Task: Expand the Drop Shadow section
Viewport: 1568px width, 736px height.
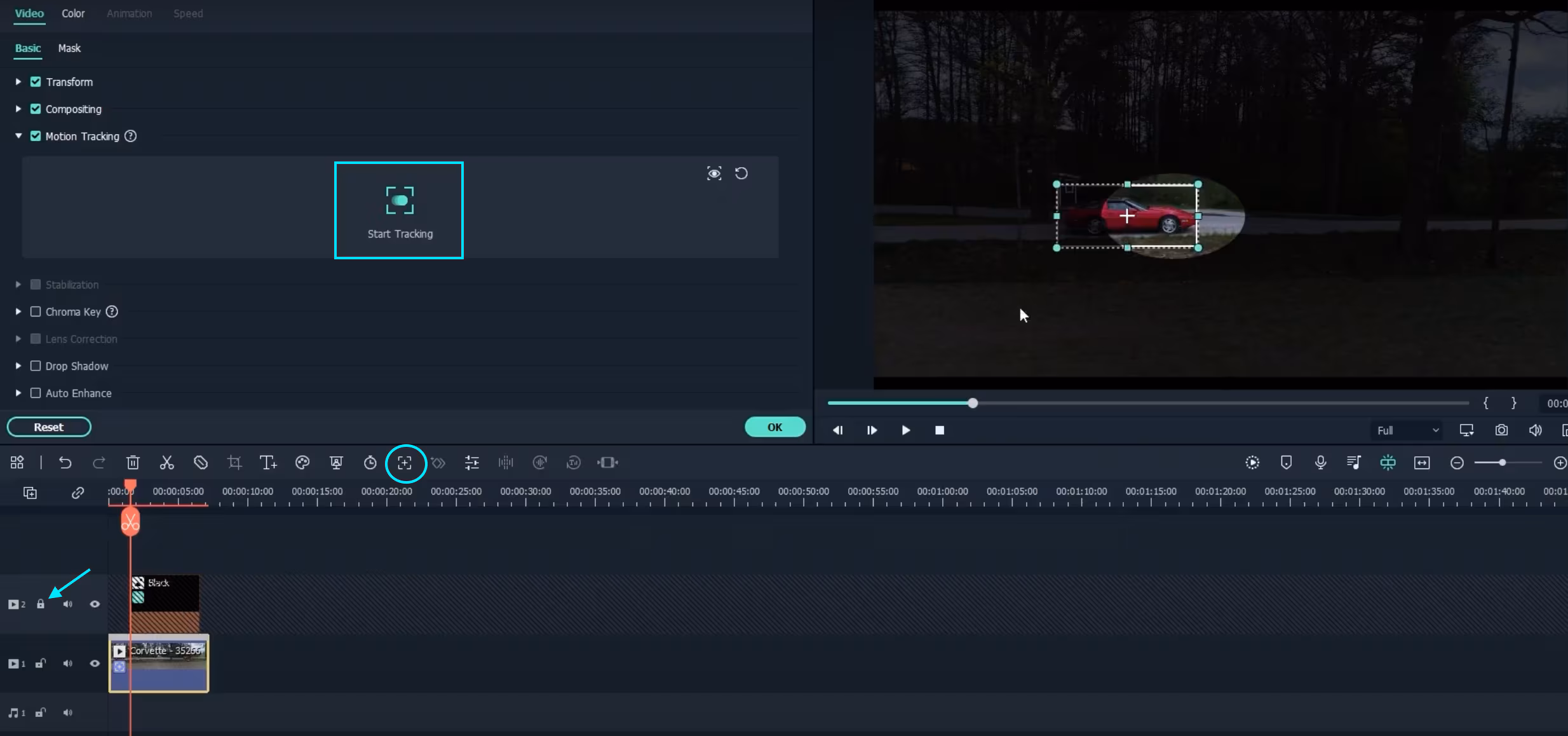Action: pos(18,366)
